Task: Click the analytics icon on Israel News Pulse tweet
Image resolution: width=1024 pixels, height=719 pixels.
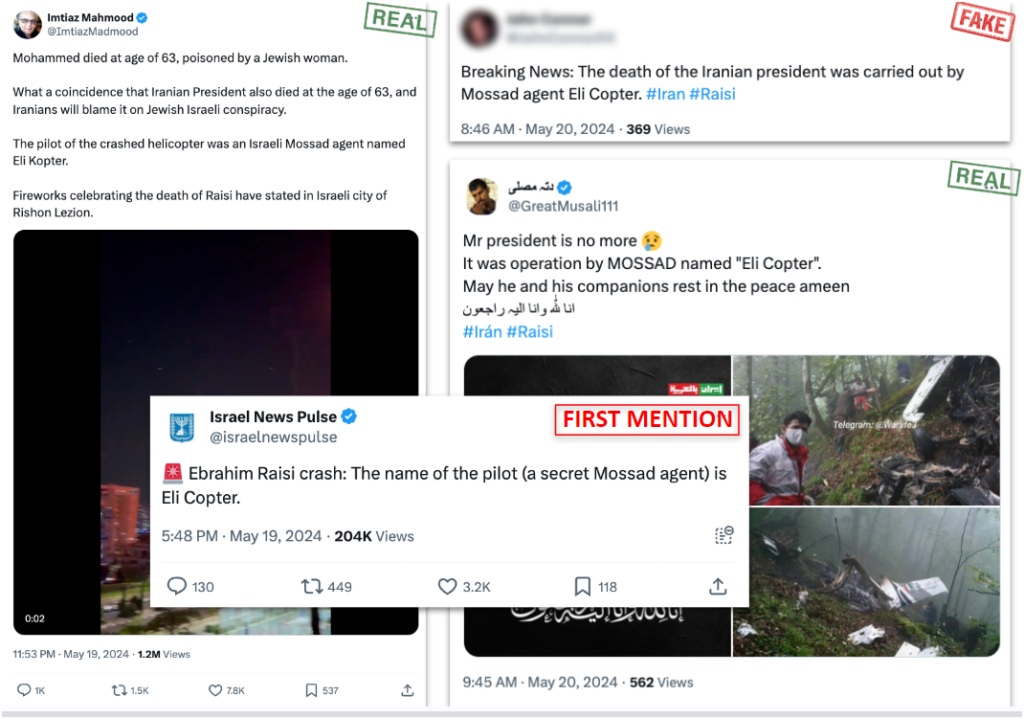Action: click(x=724, y=535)
